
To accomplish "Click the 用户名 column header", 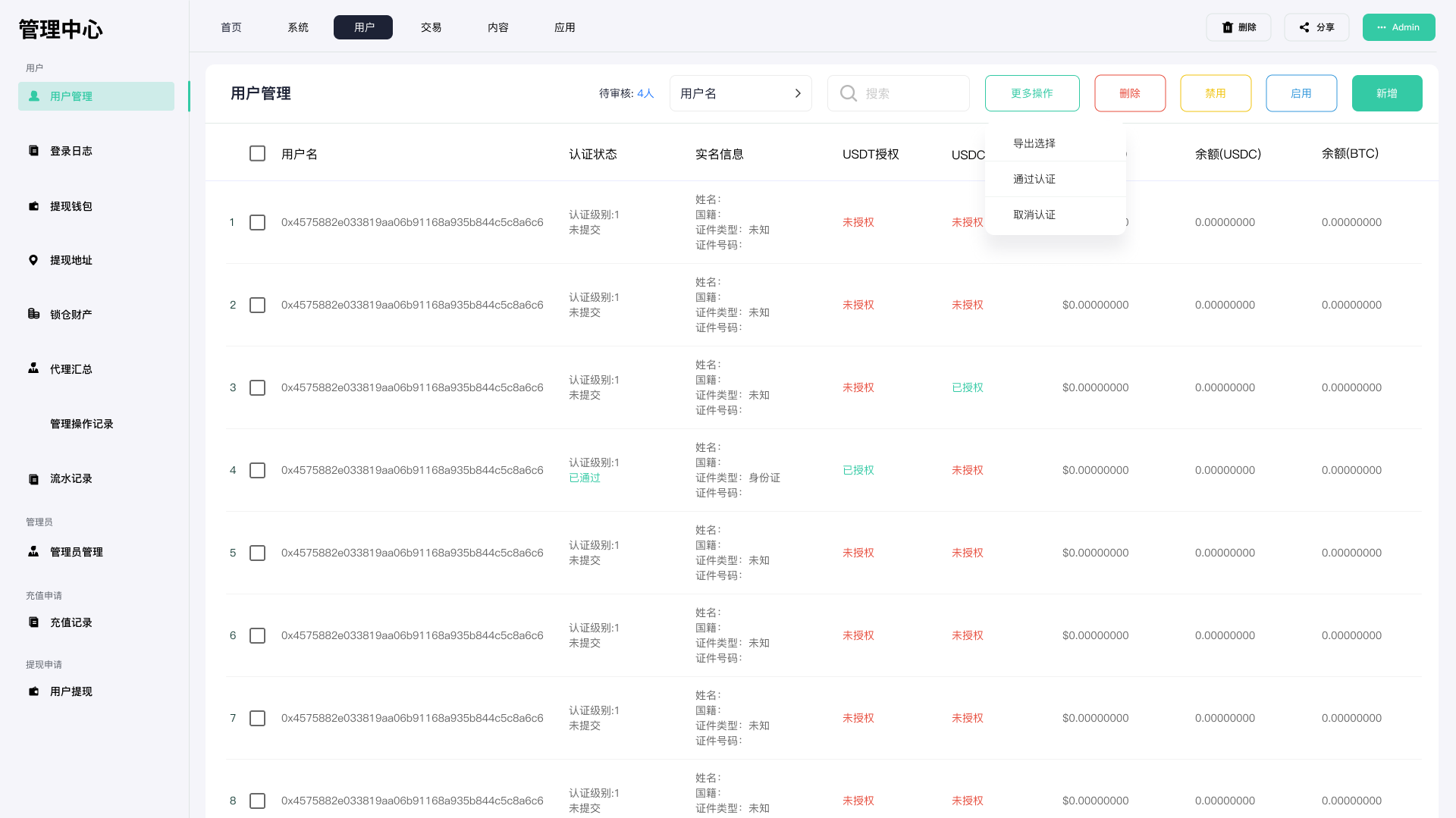I will point(300,154).
